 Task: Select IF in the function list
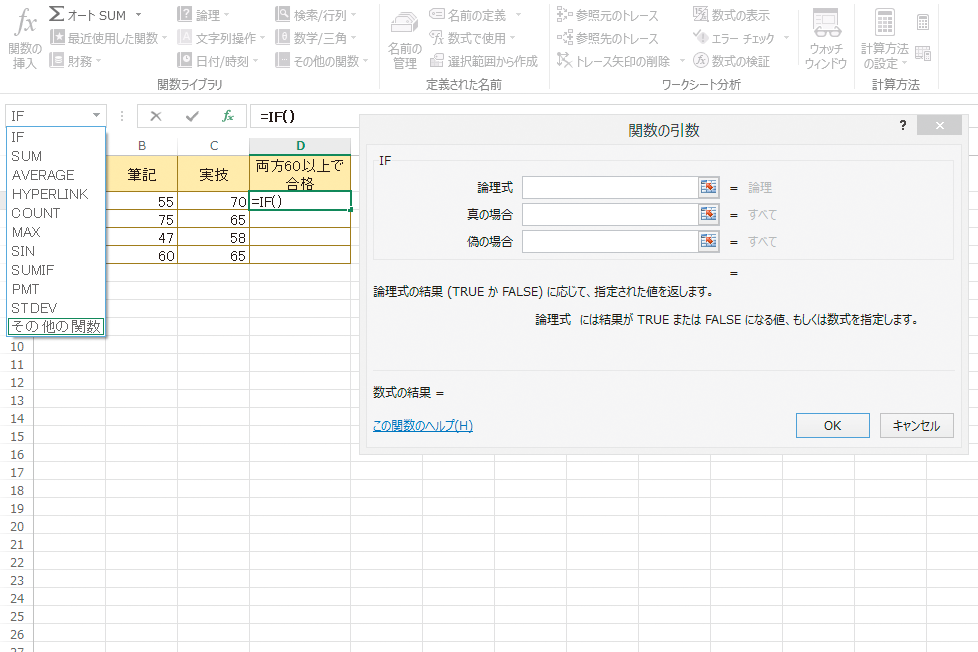point(56,137)
